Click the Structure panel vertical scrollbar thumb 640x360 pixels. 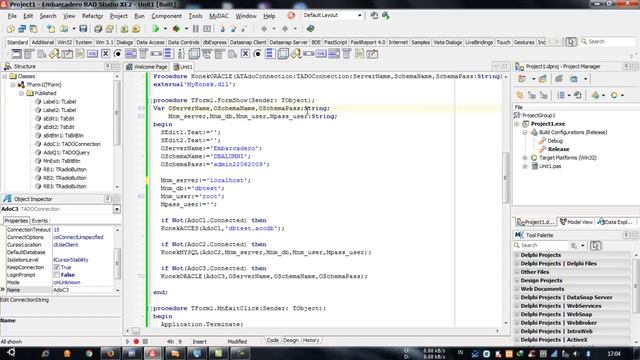[x=117, y=113]
